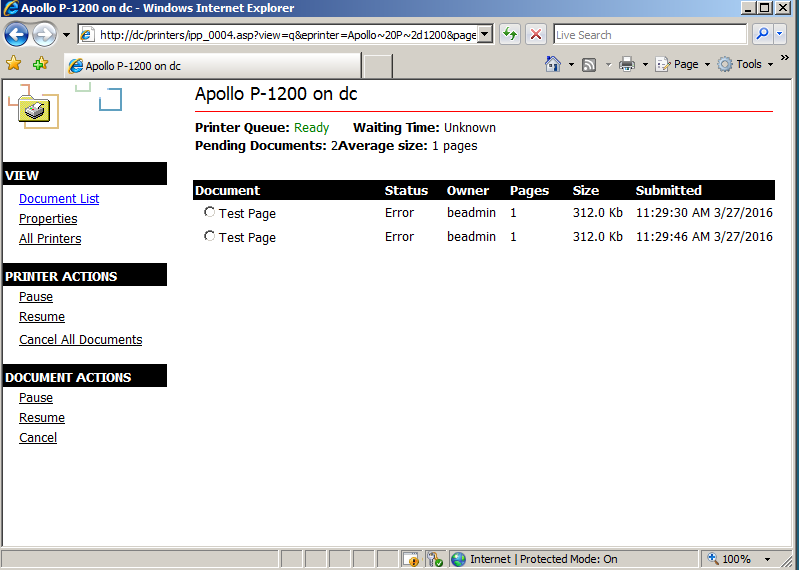Viewport: 799px width, 570px height.
Task: Expand the address bar history dropdown
Action: pos(485,35)
